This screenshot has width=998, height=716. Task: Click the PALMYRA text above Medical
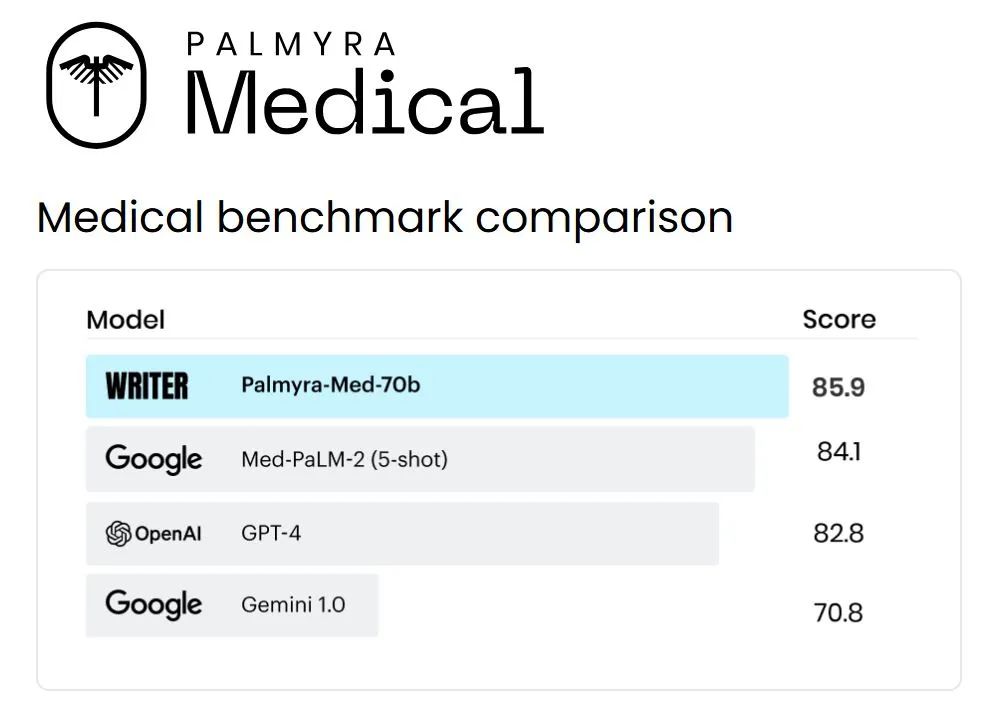pyautogui.click(x=291, y=44)
